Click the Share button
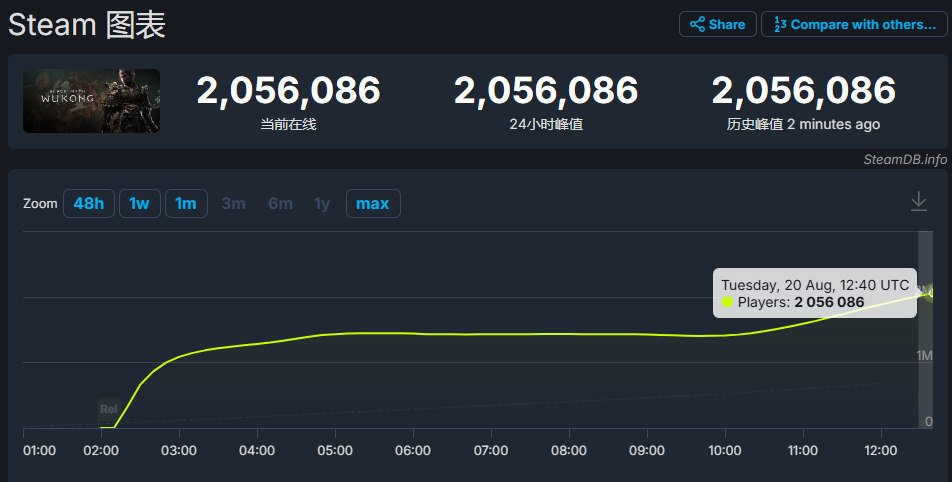 pos(718,24)
